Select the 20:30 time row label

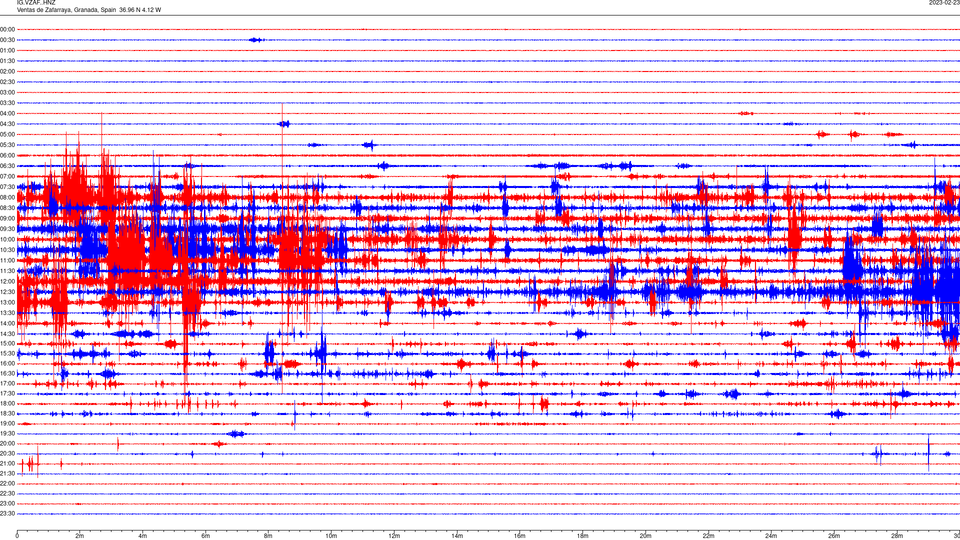pyautogui.click(x=7, y=454)
